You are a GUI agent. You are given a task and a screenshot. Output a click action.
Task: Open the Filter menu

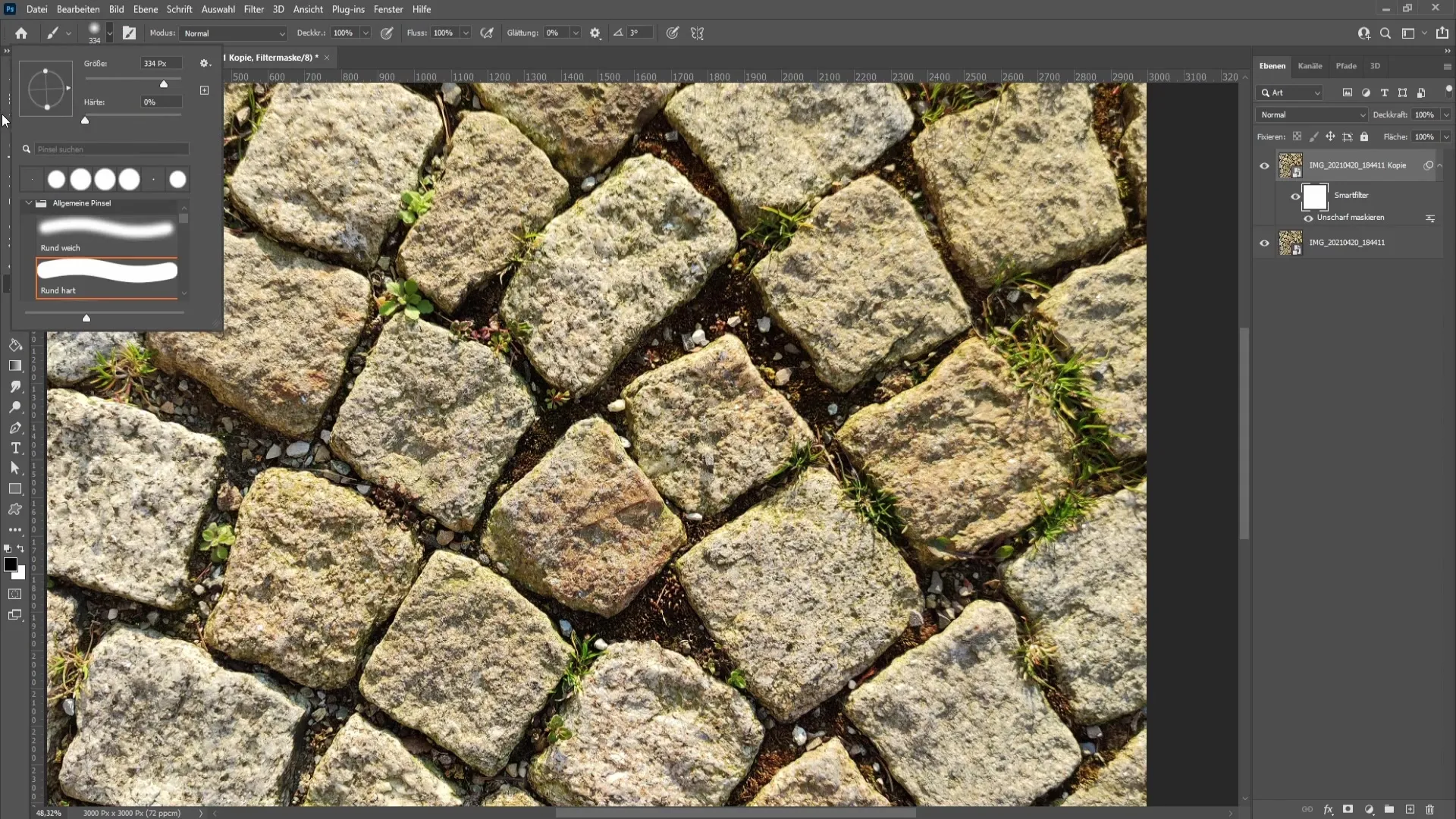(x=254, y=8)
